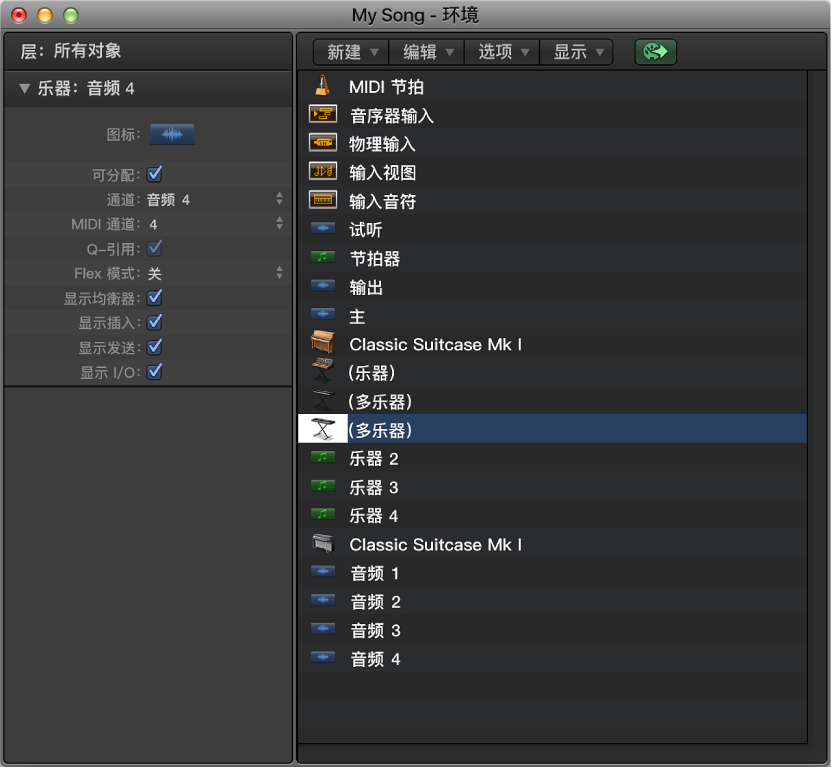Viewport: 832px width, 768px height.
Task: Open the 选项 menu
Action: (x=502, y=52)
